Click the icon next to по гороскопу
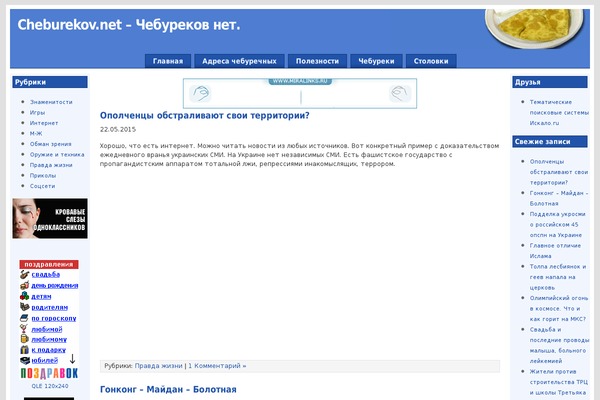The image size is (600, 400). point(24,318)
